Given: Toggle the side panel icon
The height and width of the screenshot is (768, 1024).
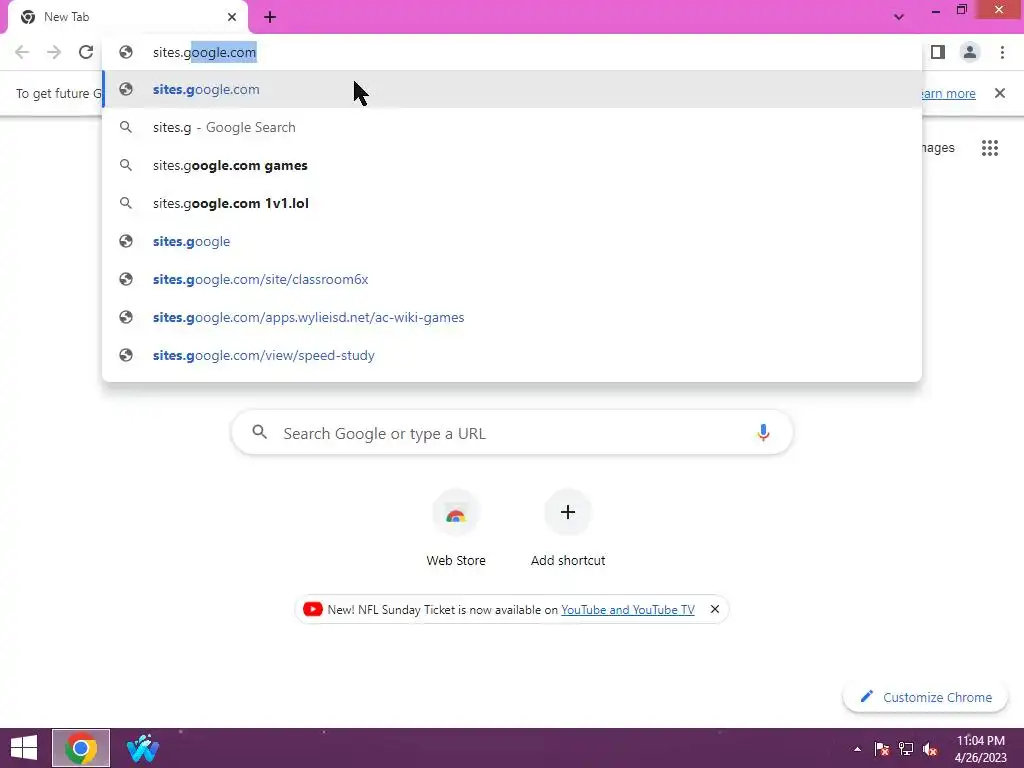Looking at the screenshot, I should (x=938, y=52).
